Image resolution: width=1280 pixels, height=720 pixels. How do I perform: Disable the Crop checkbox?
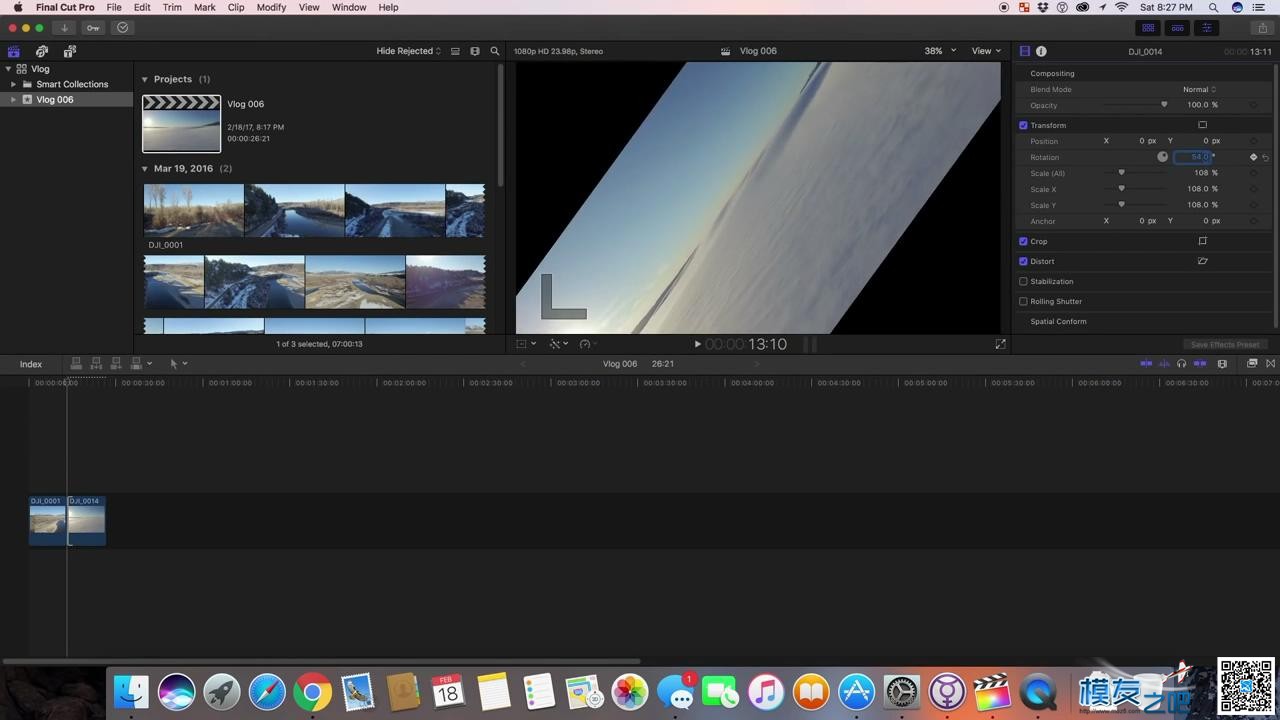(1023, 241)
